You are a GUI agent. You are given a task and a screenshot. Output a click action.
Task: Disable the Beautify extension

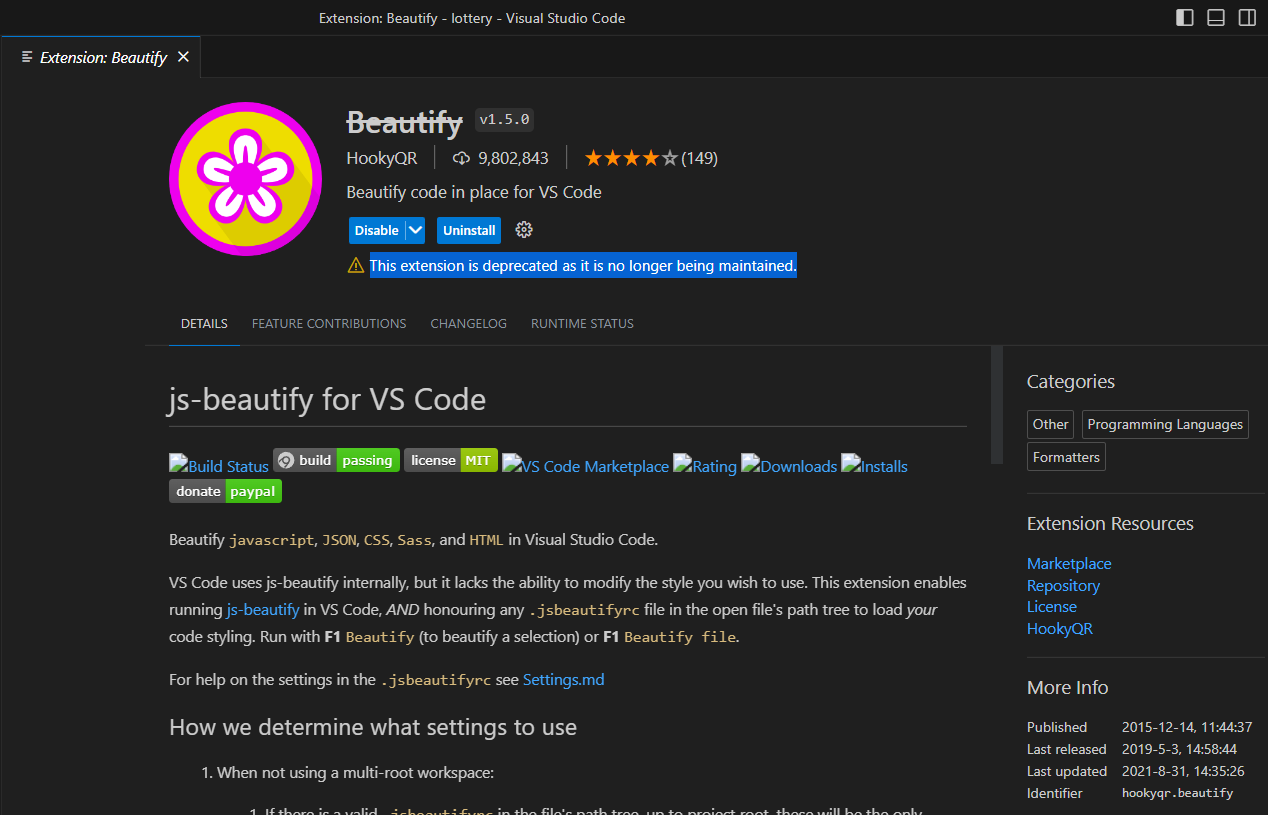[377, 230]
